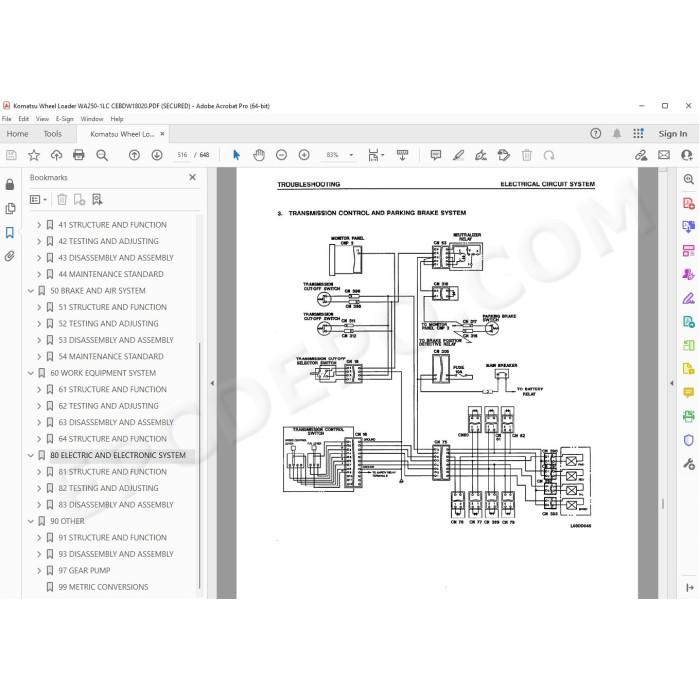The height and width of the screenshot is (700, 700).
Task: Activate the Hand pan tool
Action: tap(259, 155)
